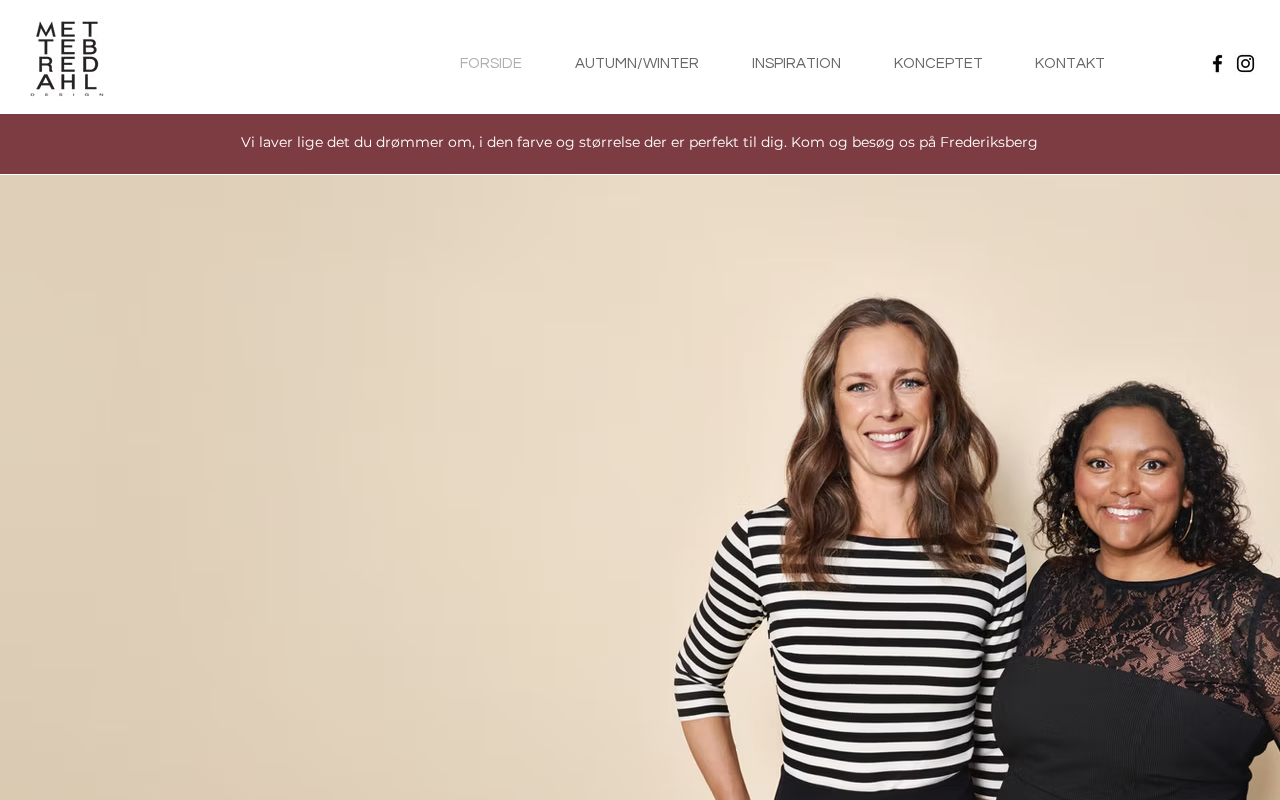This screenshot has width=1280, height=800.
Task: Open the Facebook page icon
Action: 1217,63
